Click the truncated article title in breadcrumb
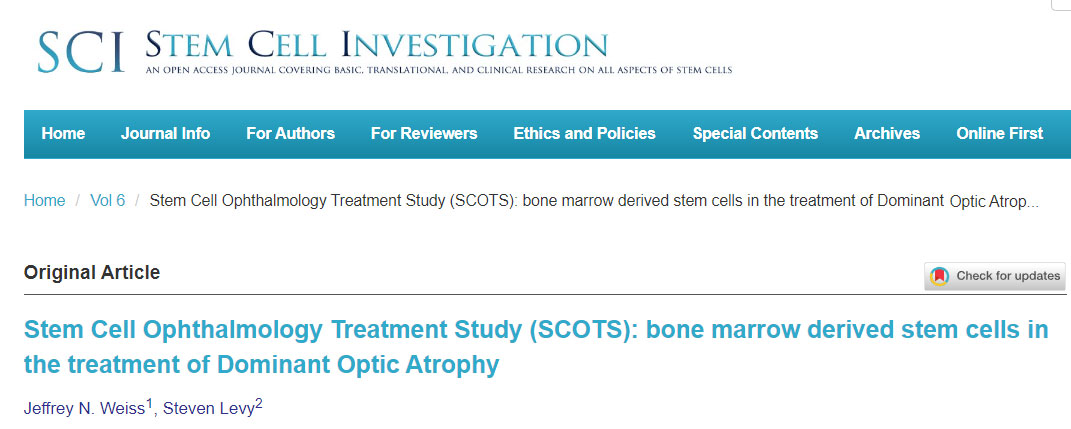Image resolution: width=1071 pixels, height=429 pixels. click(x=593, y=201)
